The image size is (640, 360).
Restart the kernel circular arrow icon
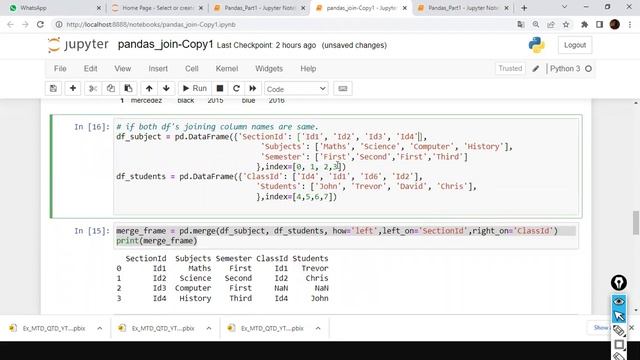tap(236, 89)
